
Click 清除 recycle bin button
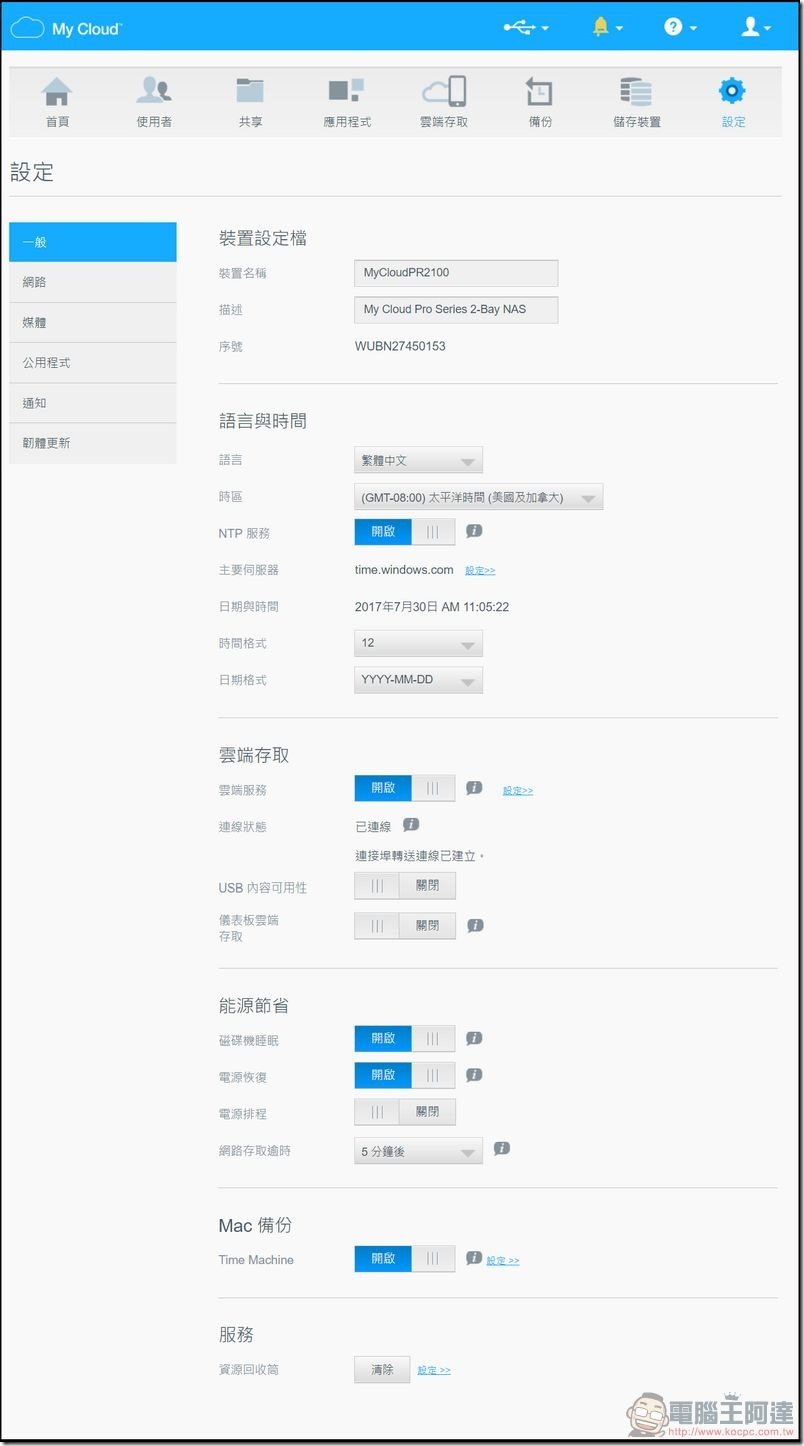click(x=382, y=1370)
